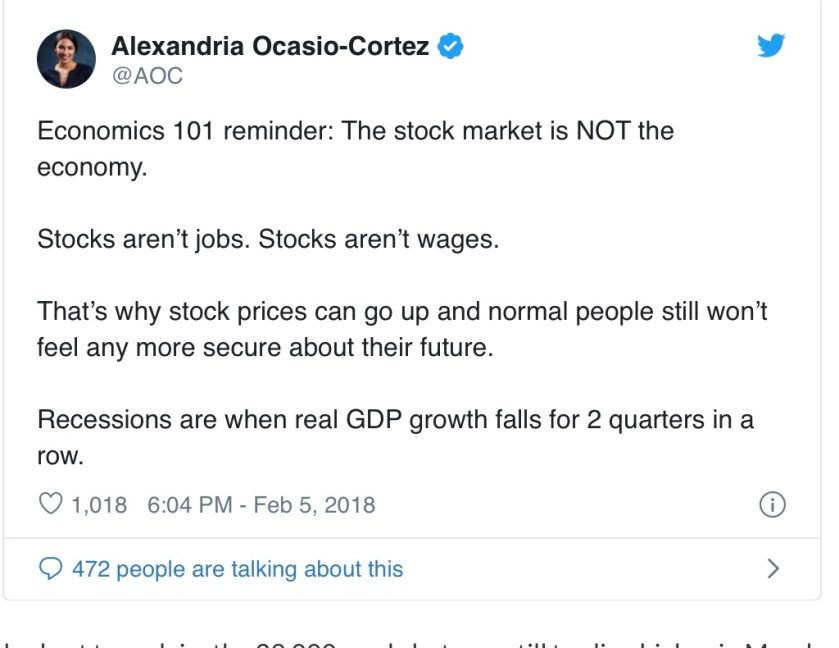Click the 1,018 likes count
The width and height of the screenshot is (839, 648).
[x=99, y=504]
